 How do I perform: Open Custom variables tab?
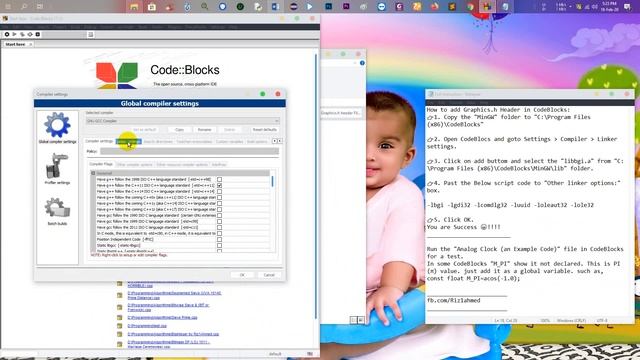[229, 141]
